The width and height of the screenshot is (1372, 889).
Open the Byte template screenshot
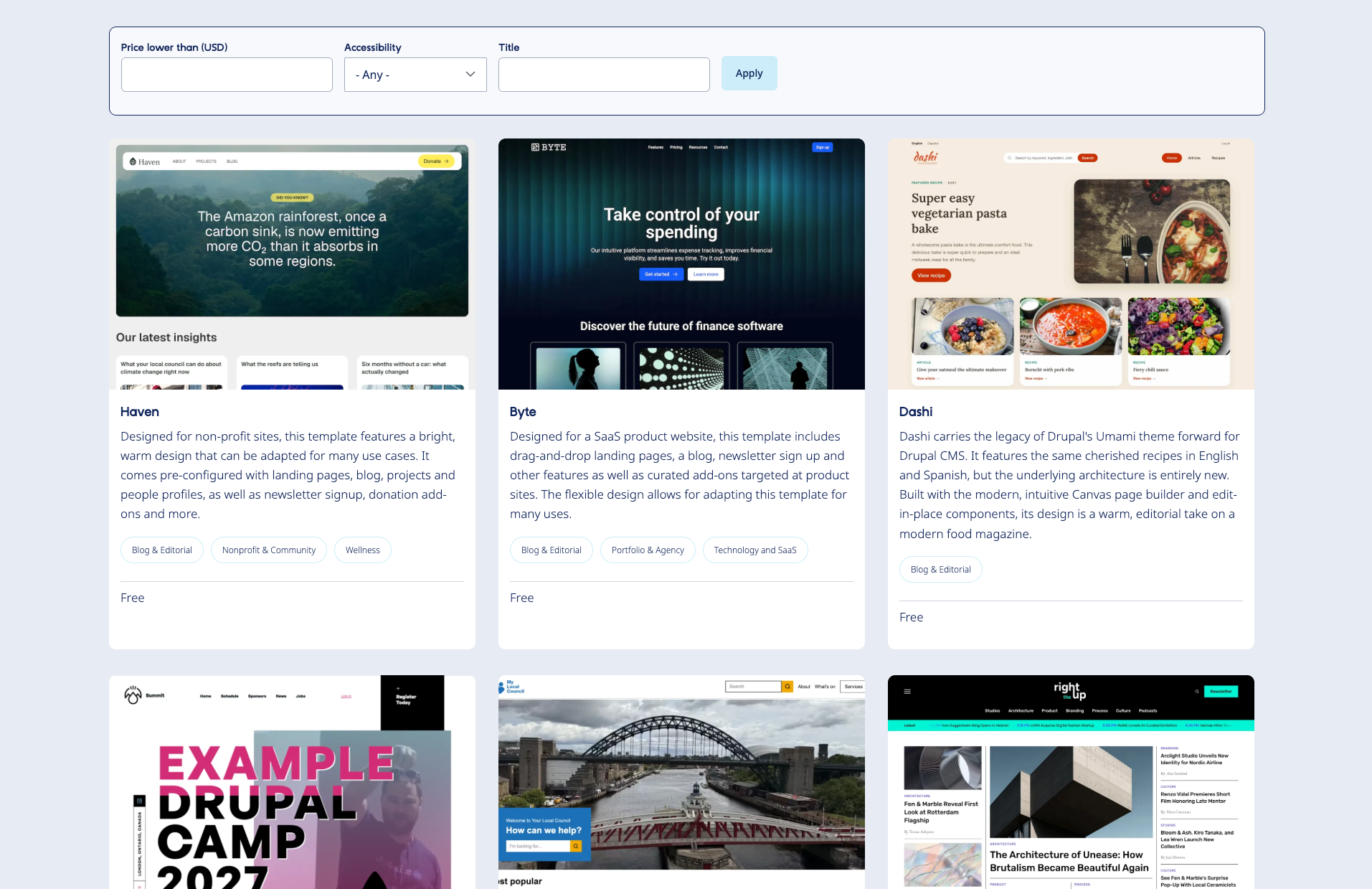pyautogui.click(x=681, y=264)
